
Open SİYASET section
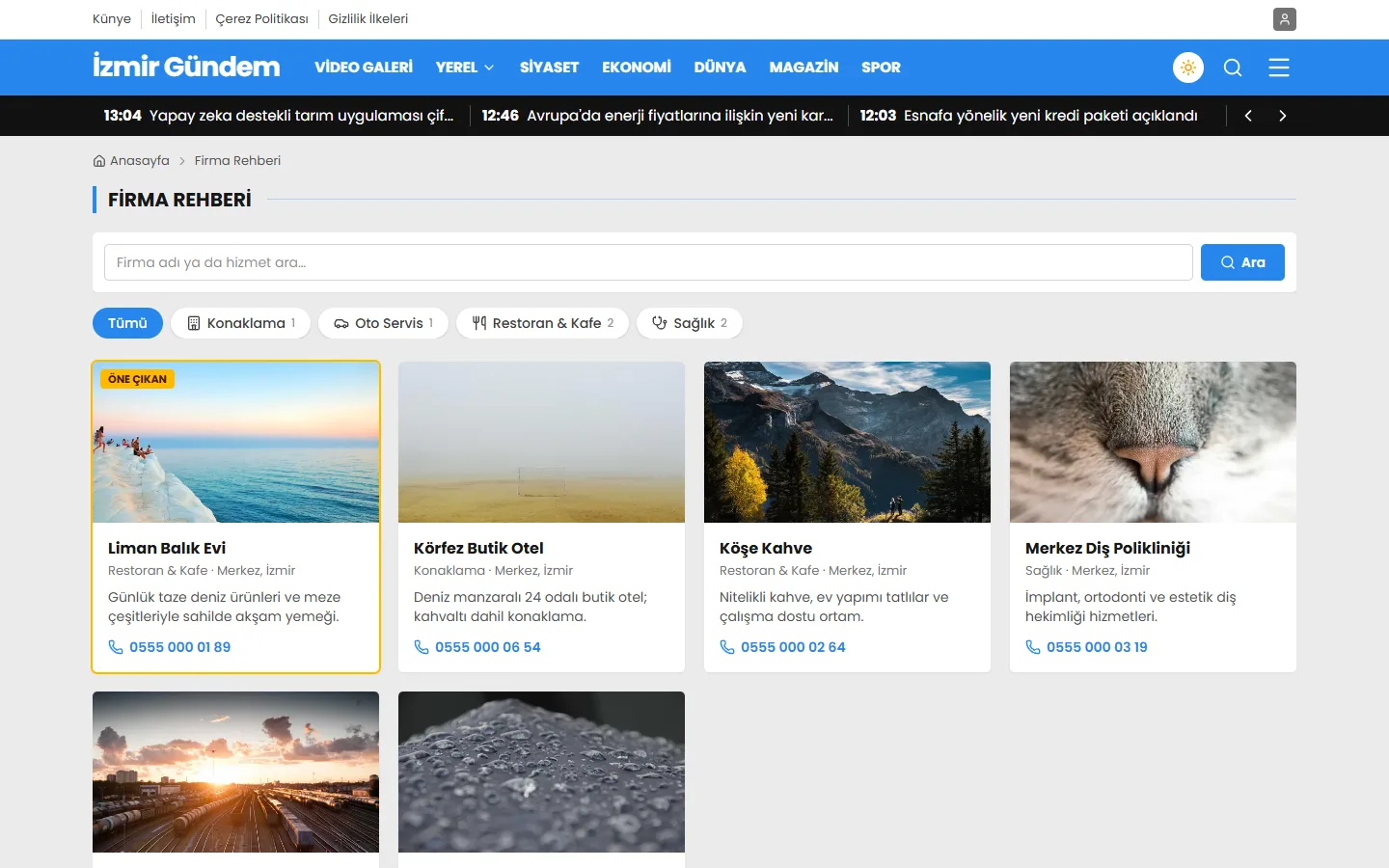click(549, 68)
